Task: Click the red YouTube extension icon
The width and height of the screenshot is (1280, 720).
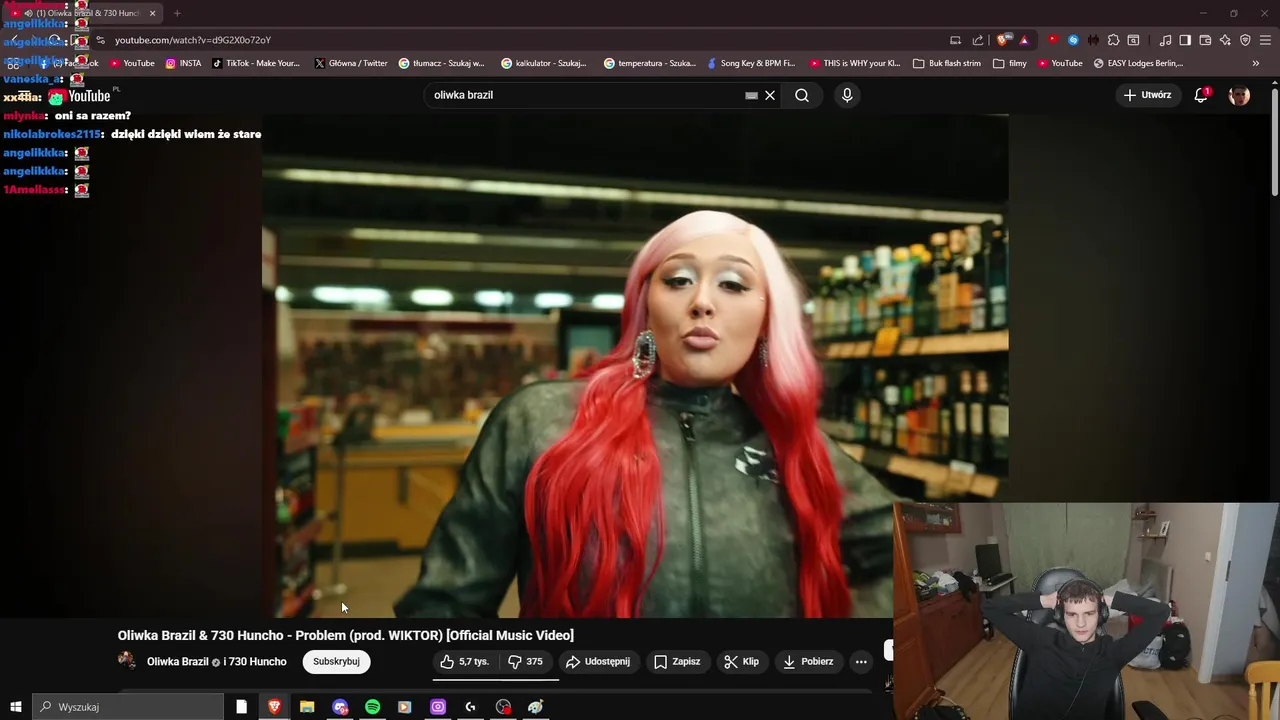Action: coord(1053,40)
